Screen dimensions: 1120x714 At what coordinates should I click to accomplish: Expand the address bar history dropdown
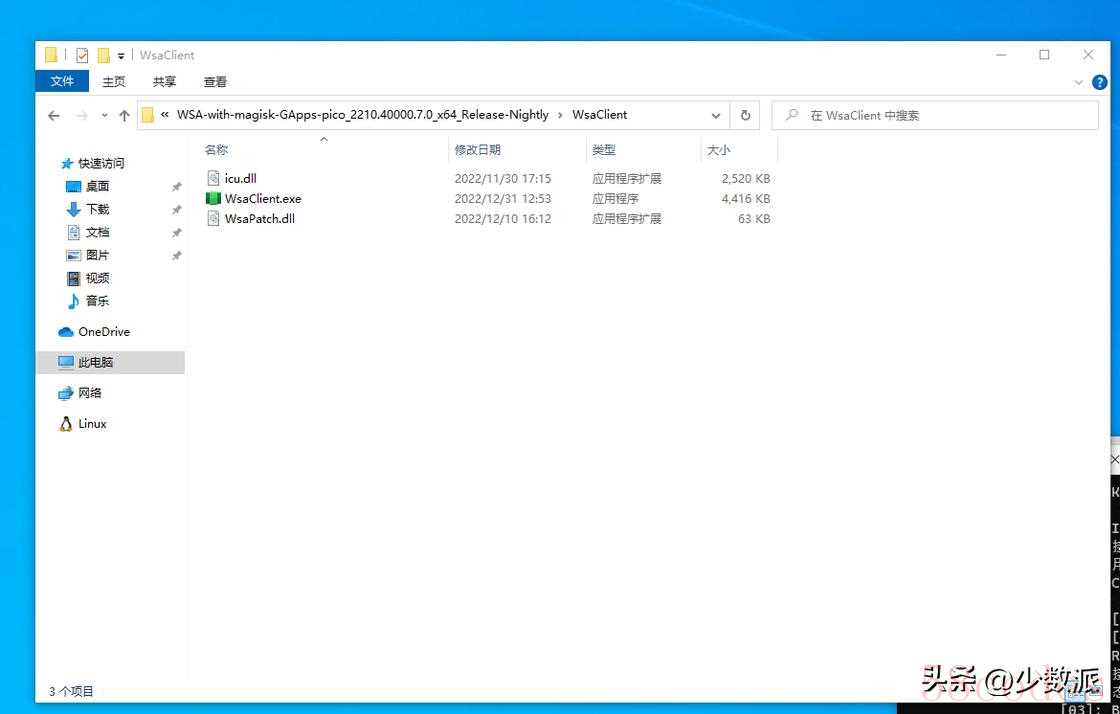(716, 115)
